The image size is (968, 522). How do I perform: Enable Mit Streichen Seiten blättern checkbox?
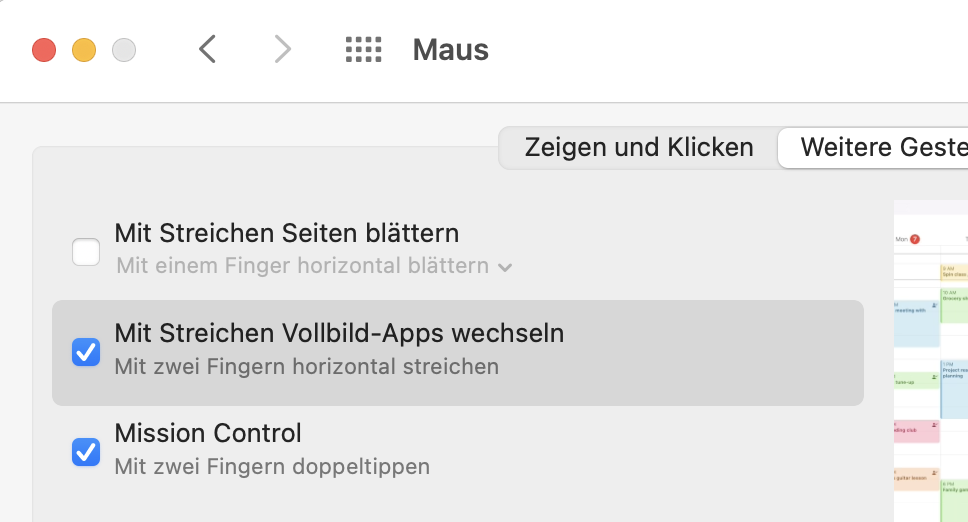point(86,252)
